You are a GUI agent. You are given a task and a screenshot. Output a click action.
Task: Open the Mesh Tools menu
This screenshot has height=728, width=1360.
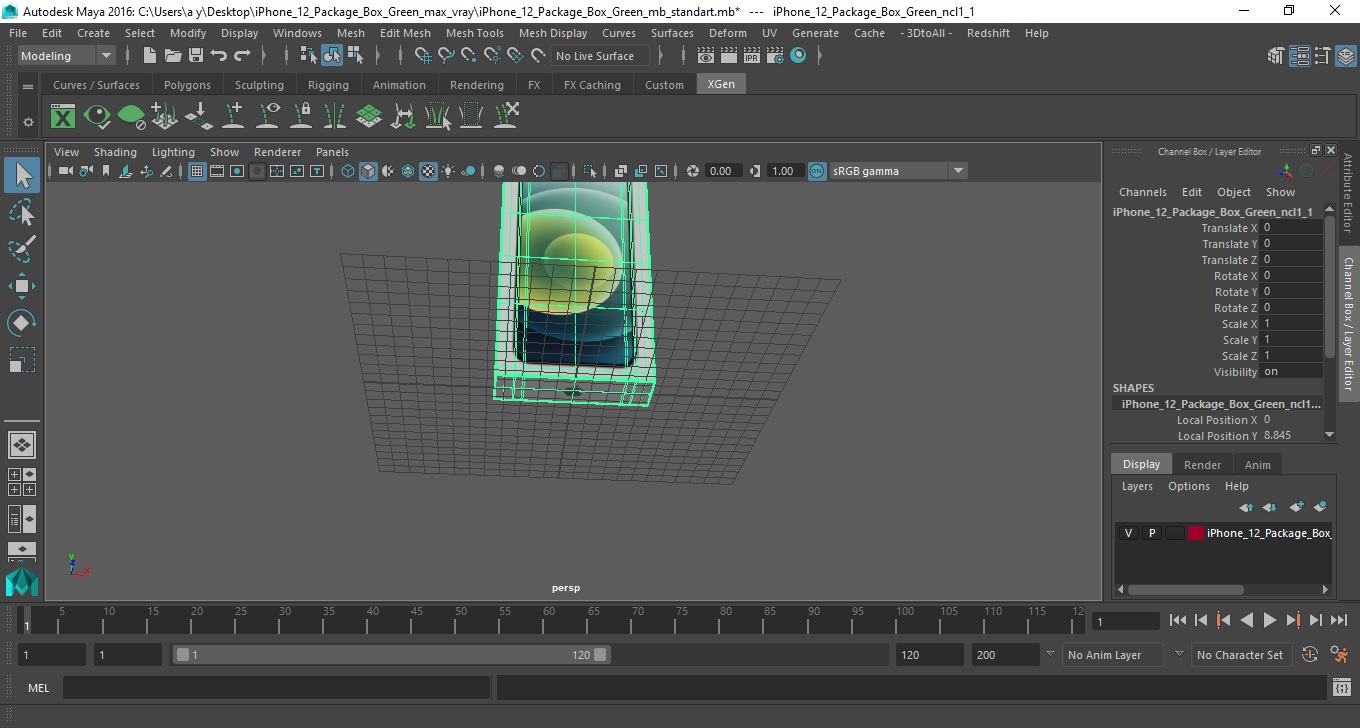pos(474,33)
